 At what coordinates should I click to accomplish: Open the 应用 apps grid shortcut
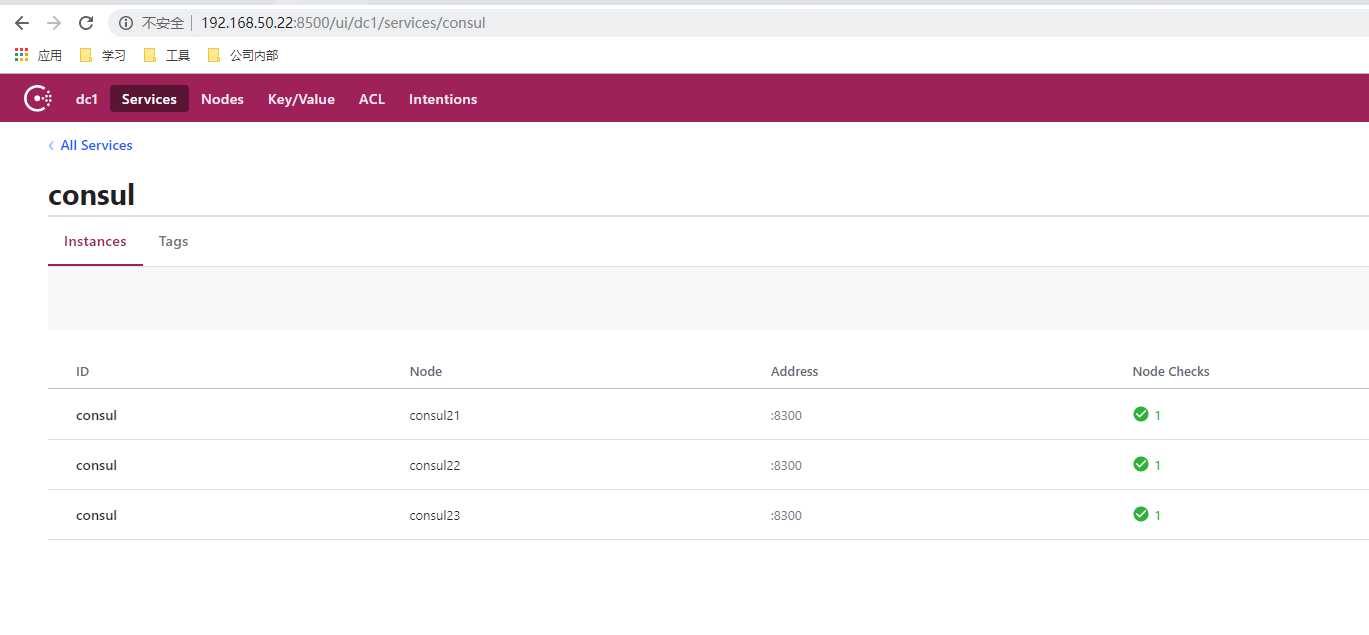pyautogui.click(x=38, y=55)
